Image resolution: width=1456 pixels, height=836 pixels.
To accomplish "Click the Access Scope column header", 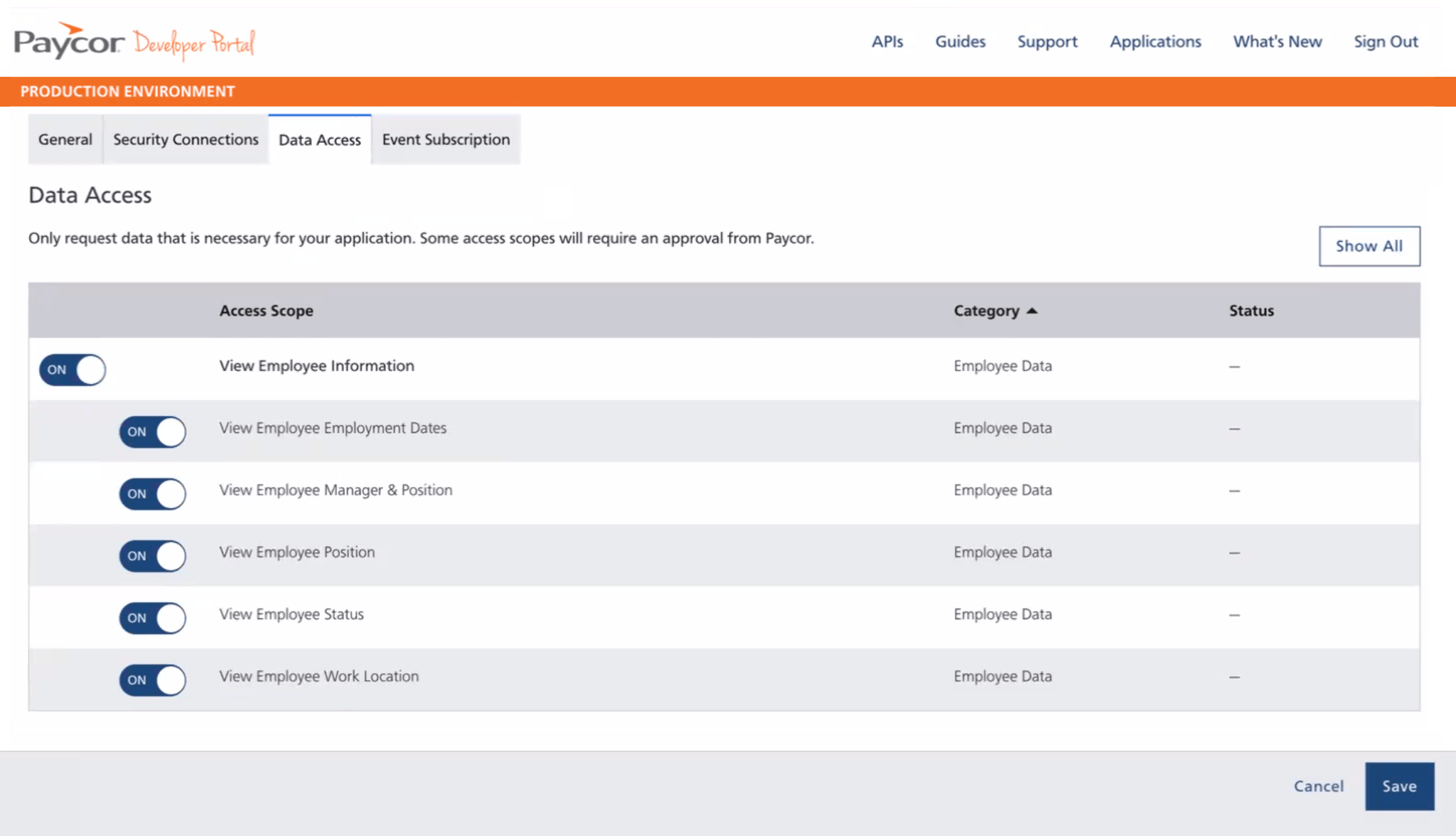I will tap(266, 311).
